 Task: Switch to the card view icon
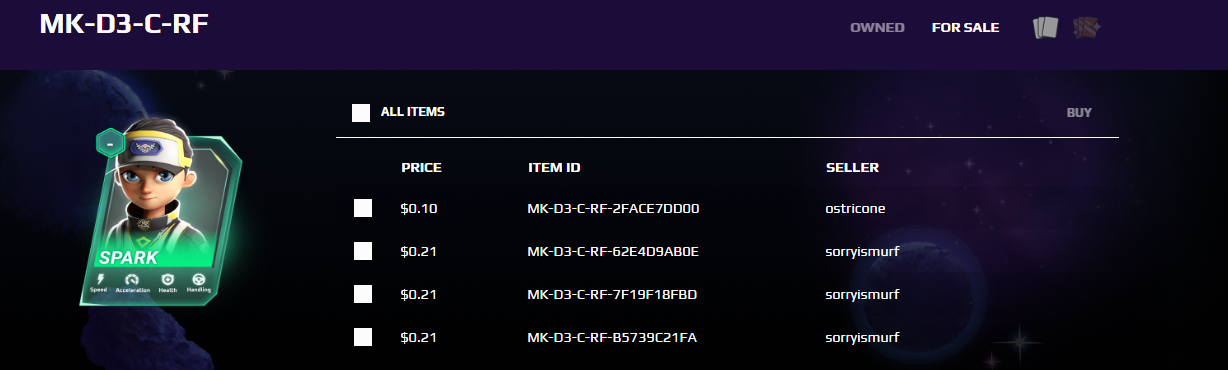pyautogui.click(x=1045, y=27)
